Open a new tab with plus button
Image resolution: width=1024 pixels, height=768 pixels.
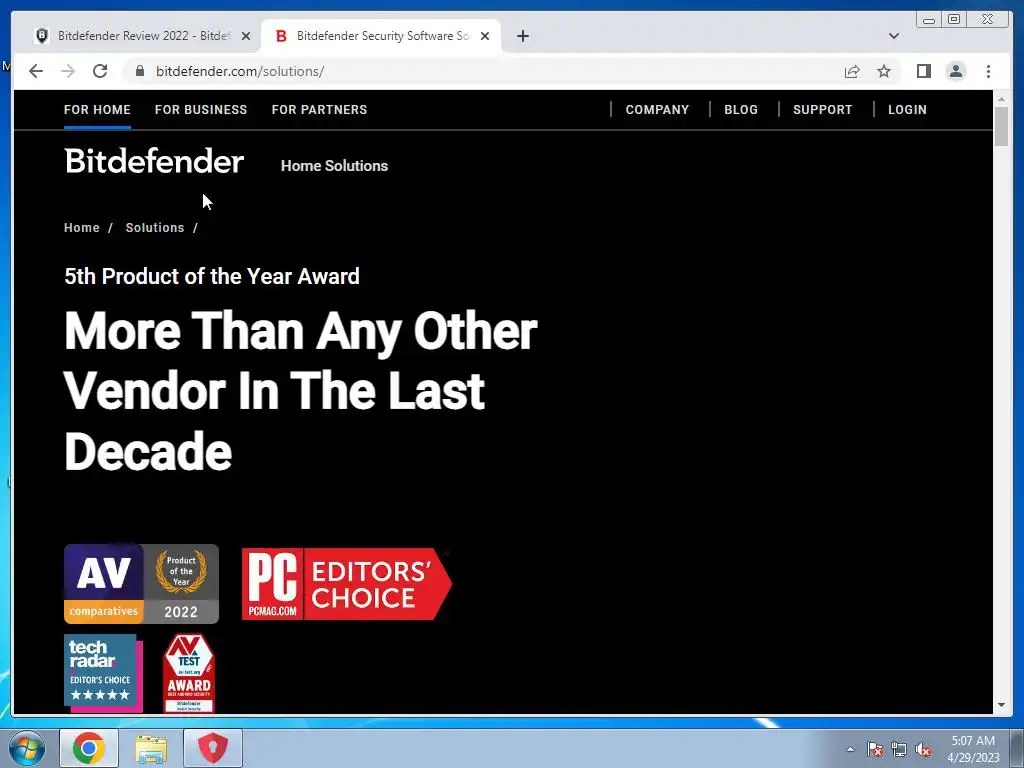[x=522, y=36]
